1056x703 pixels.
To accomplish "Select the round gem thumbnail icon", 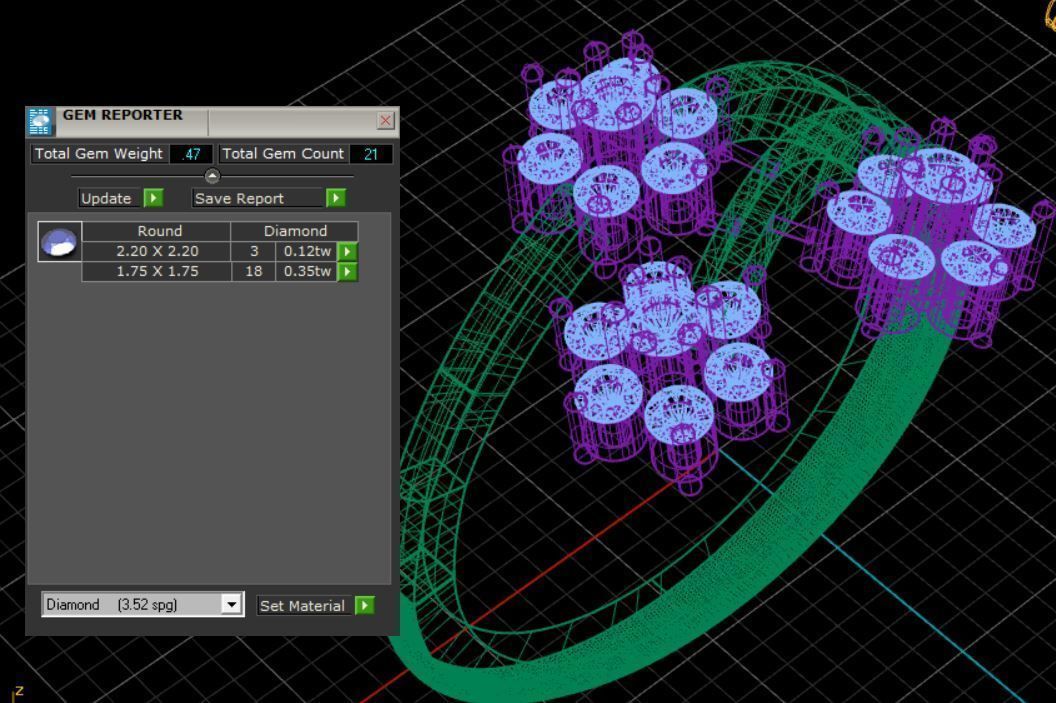I will click(60, 242).
